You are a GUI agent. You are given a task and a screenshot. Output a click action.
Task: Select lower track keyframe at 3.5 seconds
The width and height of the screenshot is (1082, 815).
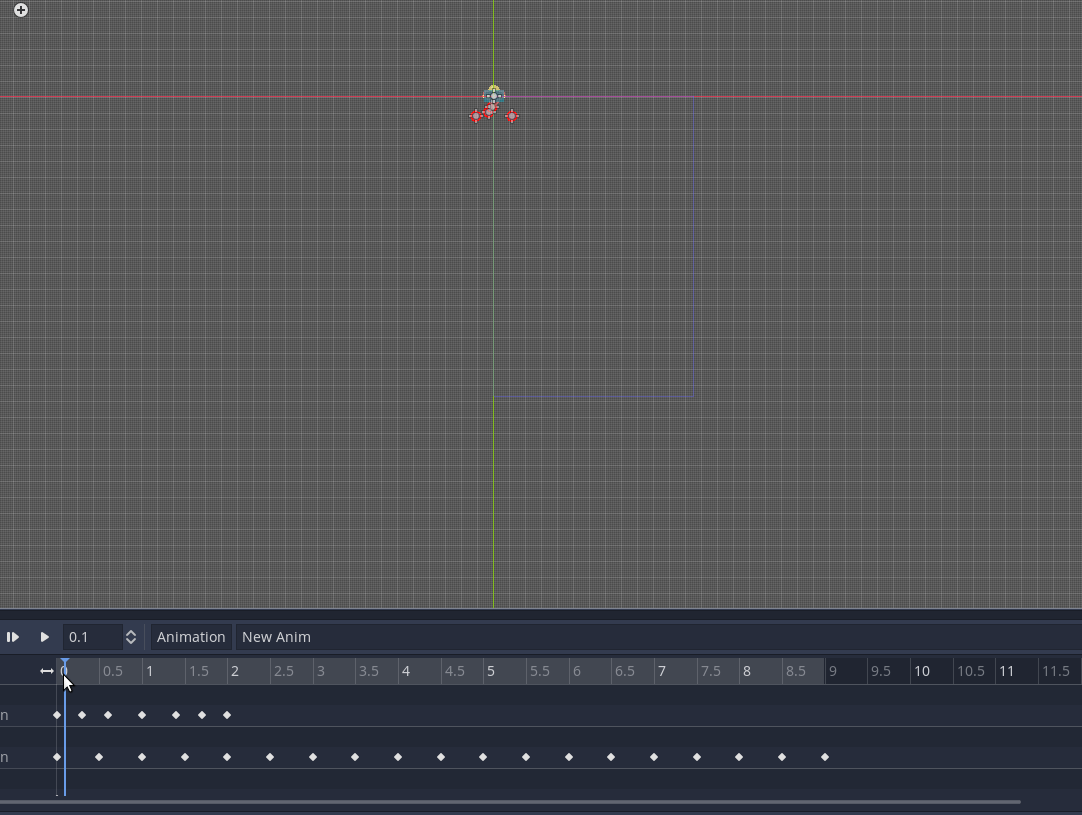point(355,757)
